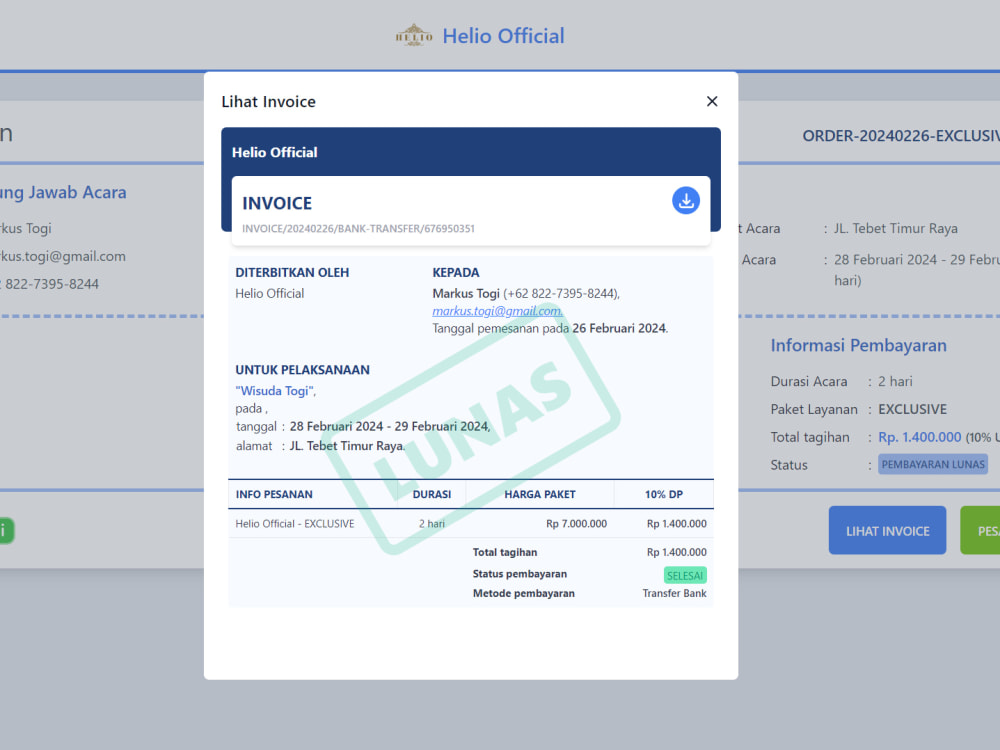The image size is (1000, 750).
Task: Click the green PESAN button on the right
Action: (x=983, y=530)
